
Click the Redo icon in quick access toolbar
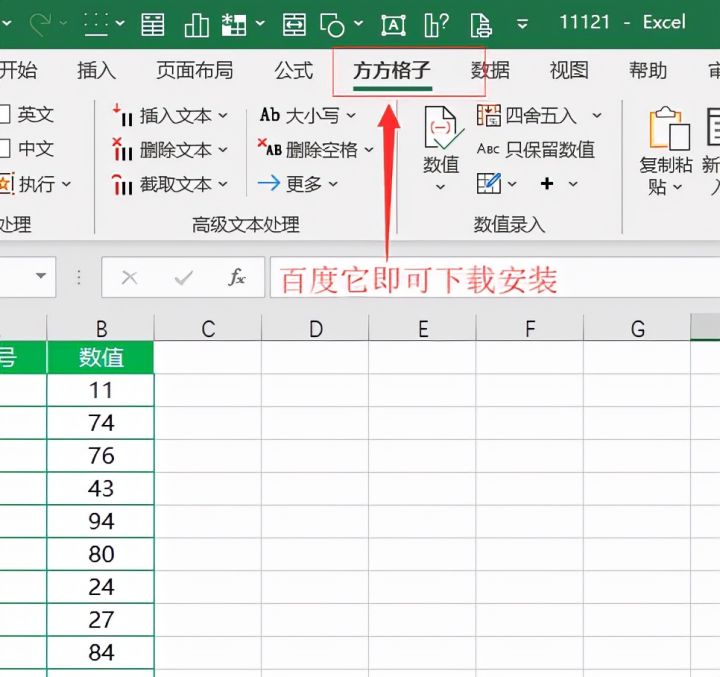coord(40,24)
